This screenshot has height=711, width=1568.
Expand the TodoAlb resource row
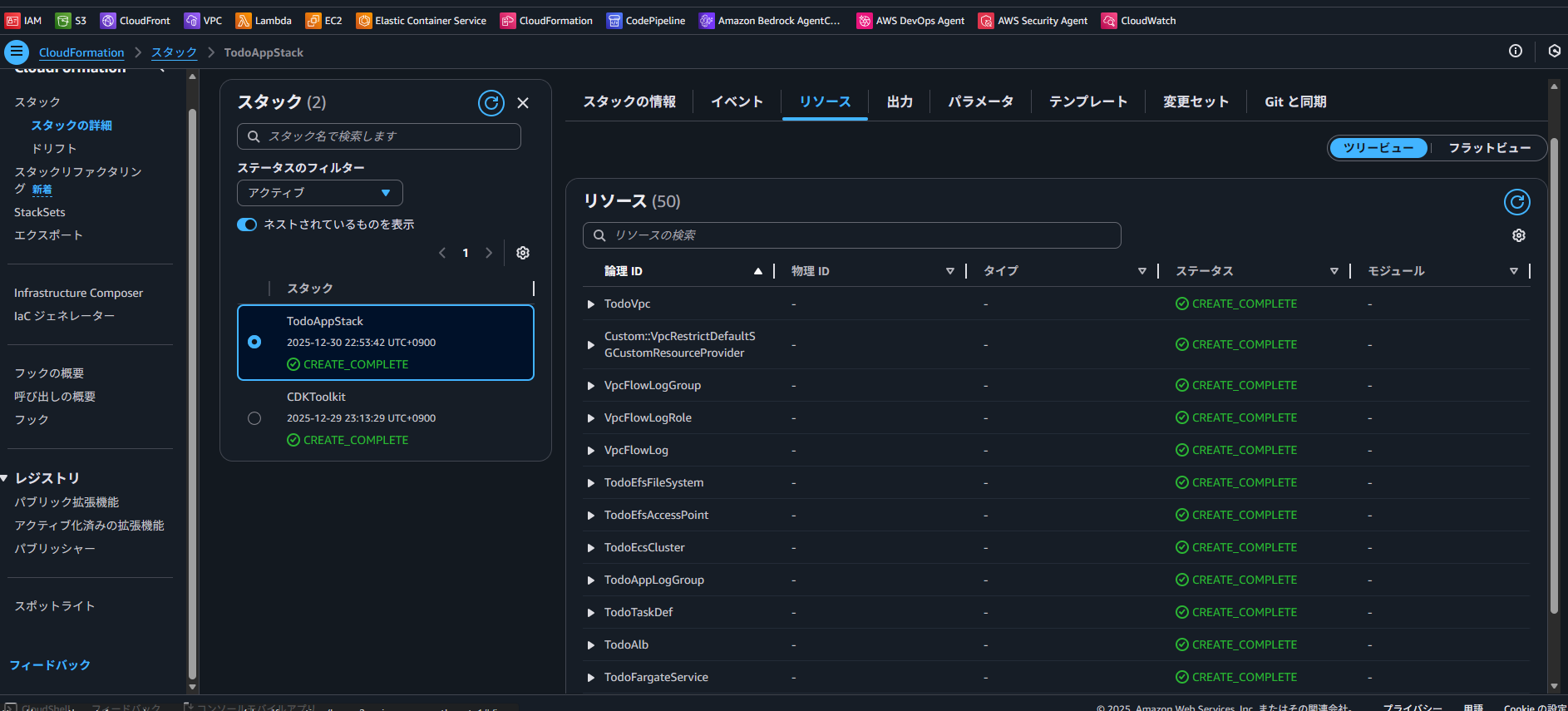[x=591, y=645]
